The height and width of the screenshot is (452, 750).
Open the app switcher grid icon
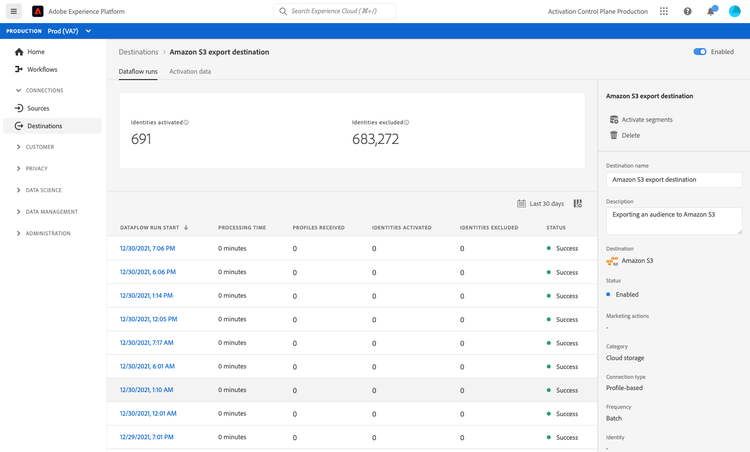[664, 11]
